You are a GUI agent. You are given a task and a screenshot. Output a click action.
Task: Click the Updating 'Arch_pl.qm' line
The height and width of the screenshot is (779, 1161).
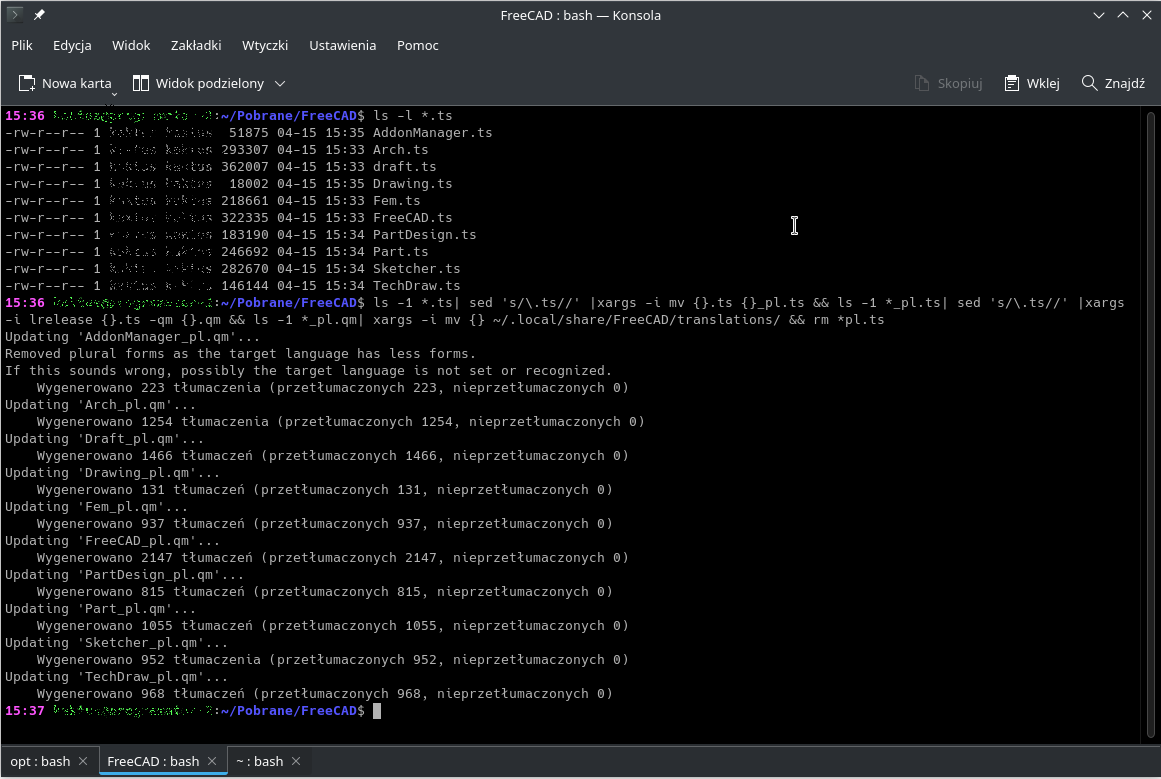101,405
